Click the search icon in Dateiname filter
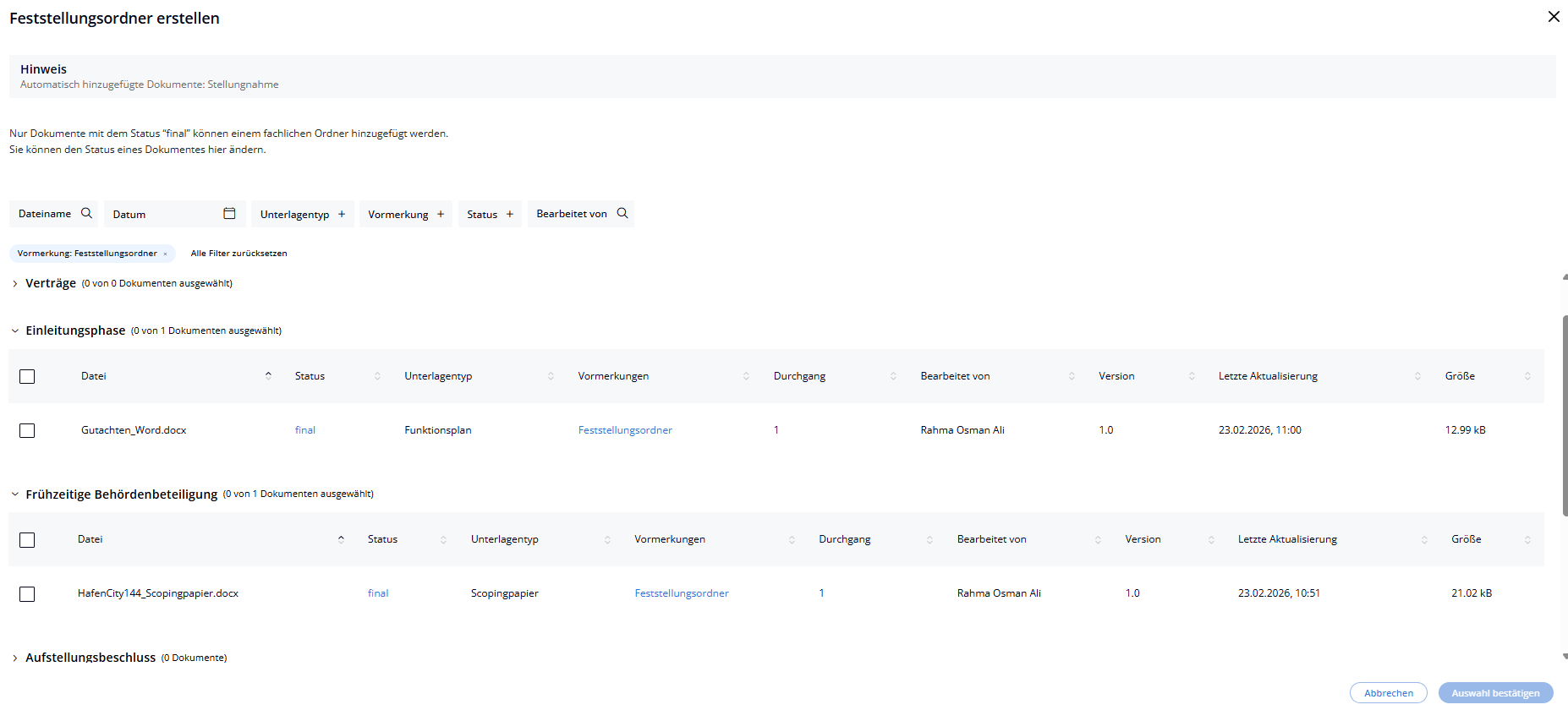Viewport: 1568px width, 721px height. 86,214
